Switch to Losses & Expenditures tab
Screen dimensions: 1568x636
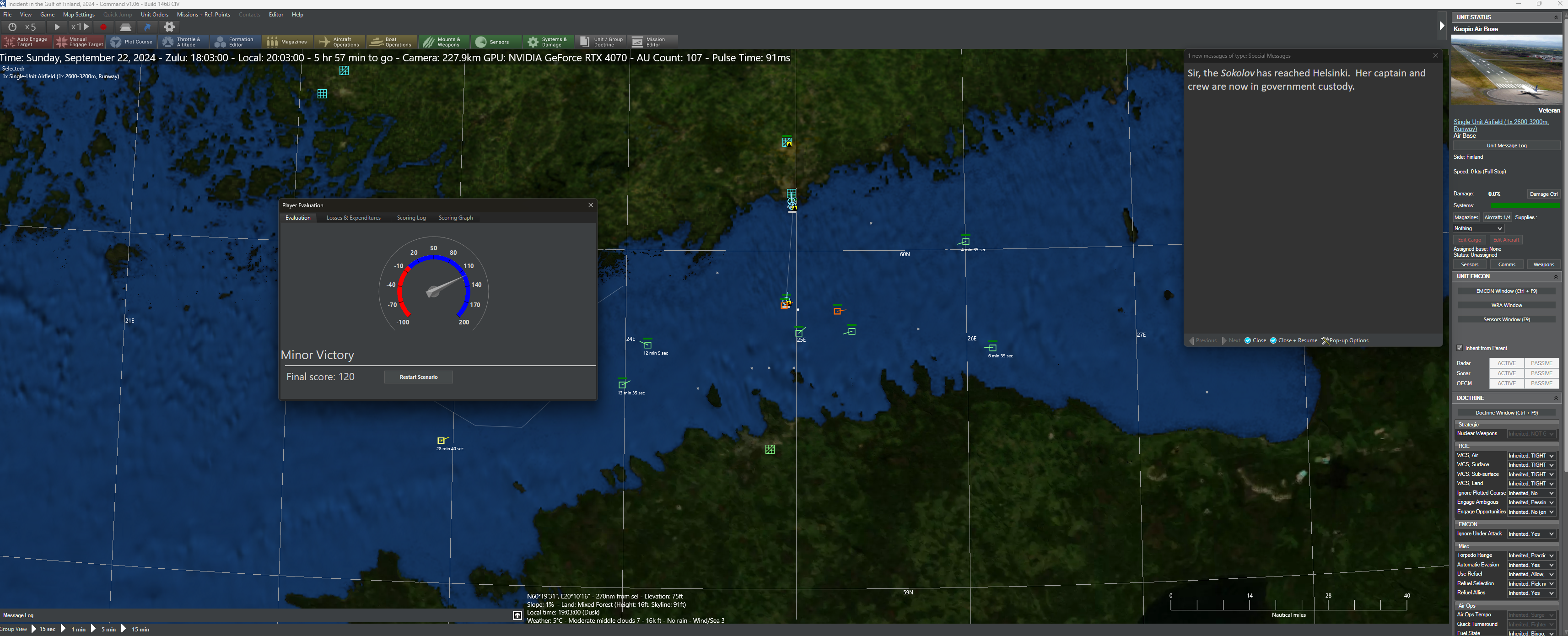click(354, 218)
